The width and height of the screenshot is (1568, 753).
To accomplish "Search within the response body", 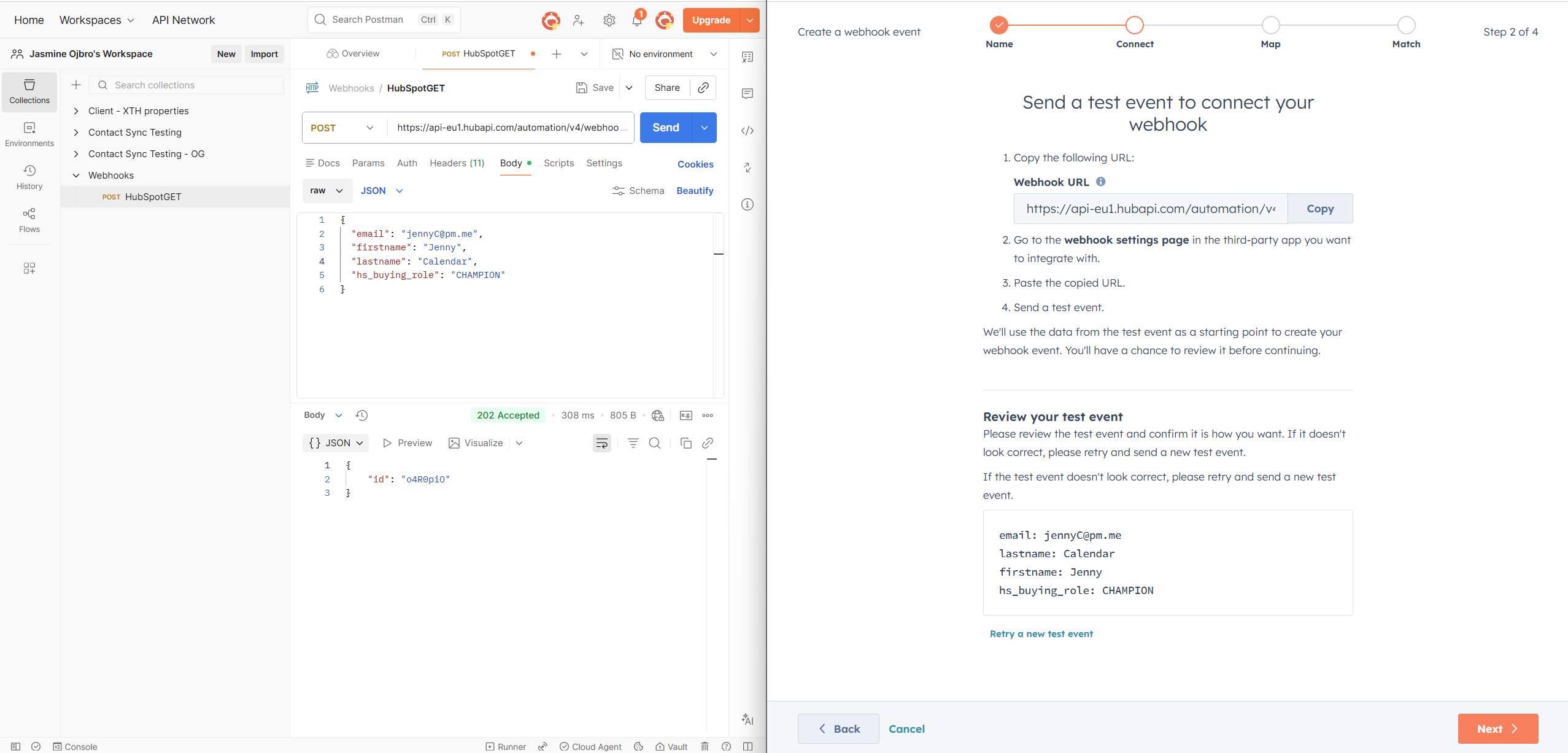I will click(654, 443).
